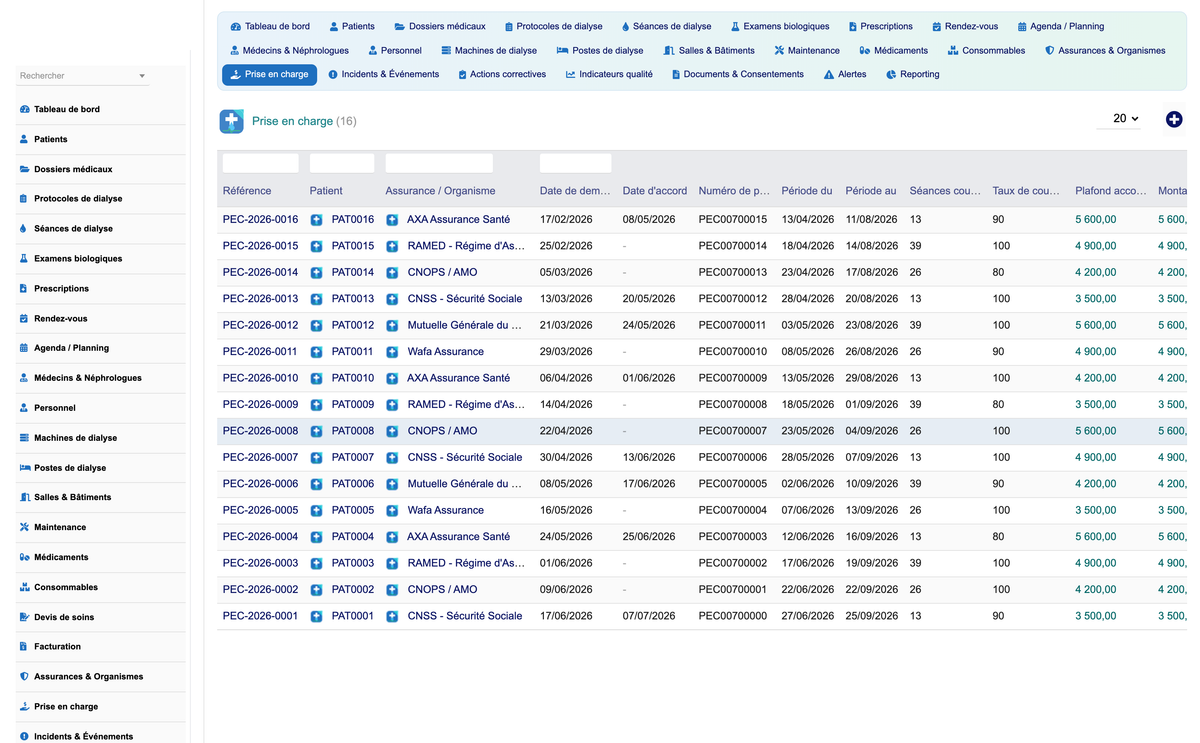Open Documents & Consentements top tab
This screenshot has height=743, width=1200.
(x=737, y=74)
